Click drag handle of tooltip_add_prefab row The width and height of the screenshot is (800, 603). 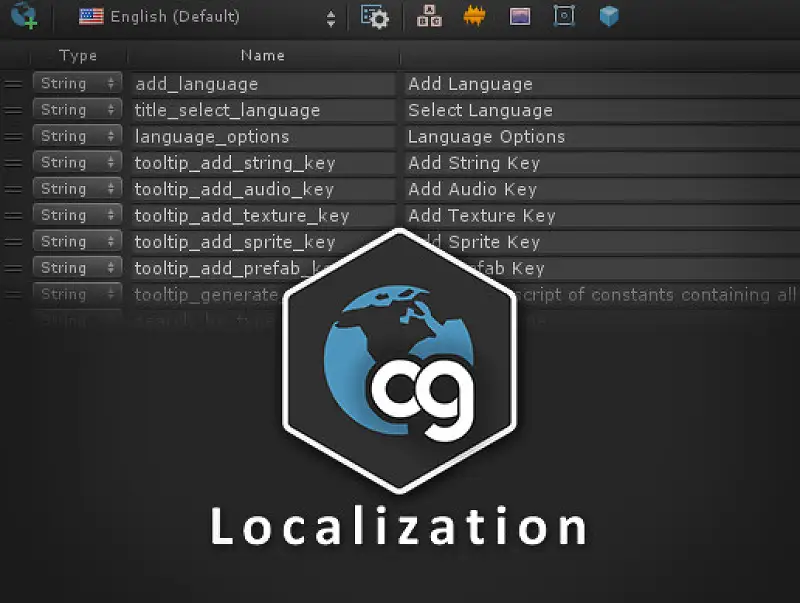[x=14, y=268]
